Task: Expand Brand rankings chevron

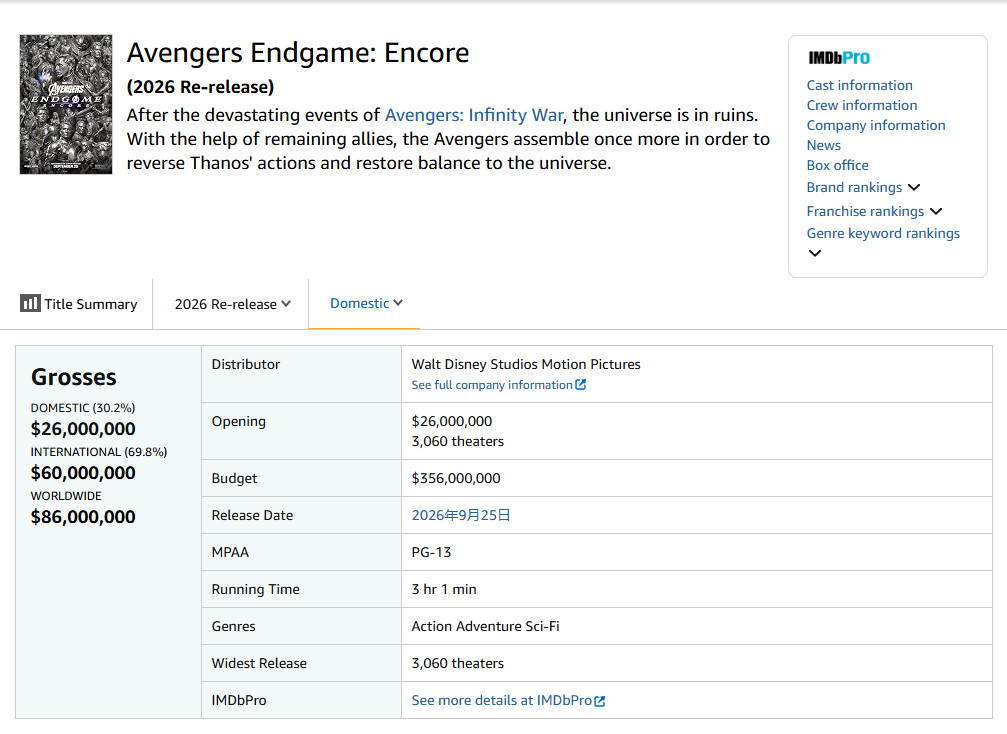Action: point(915,188)
